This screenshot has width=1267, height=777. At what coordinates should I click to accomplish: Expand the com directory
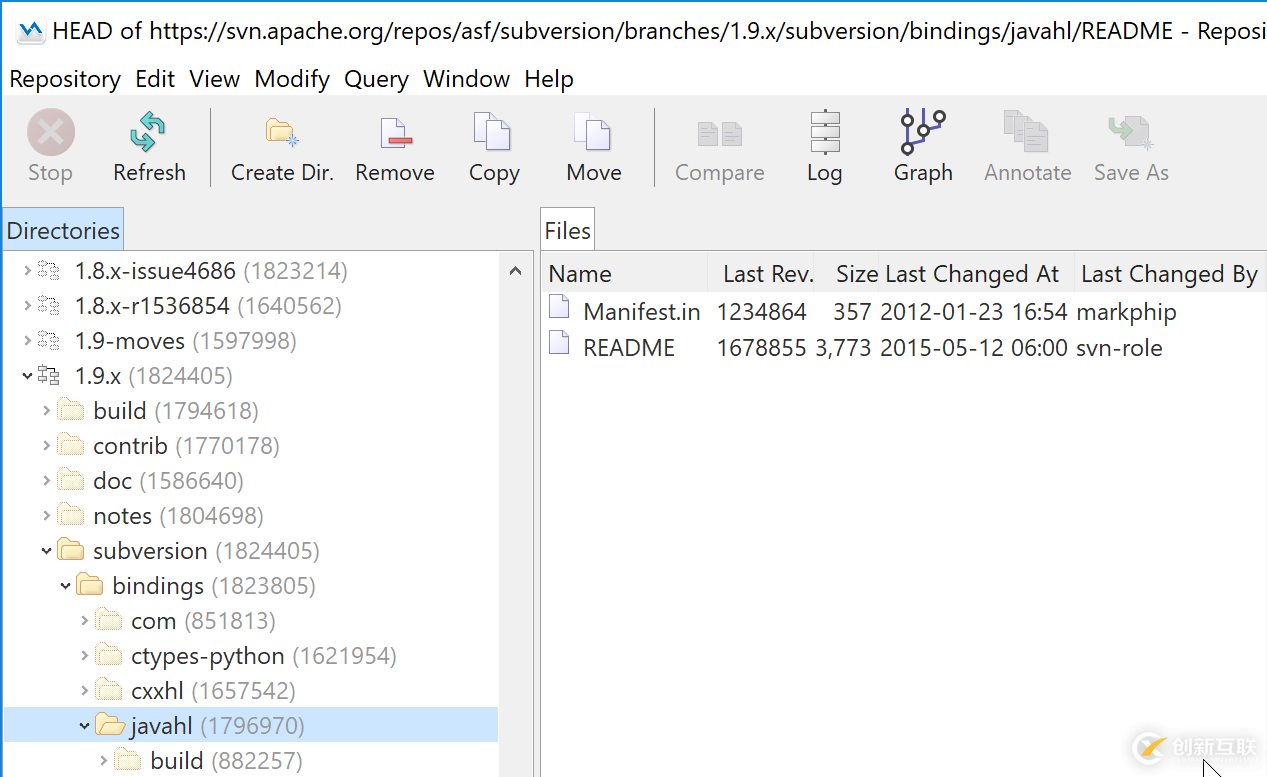(x=84, y=620)
